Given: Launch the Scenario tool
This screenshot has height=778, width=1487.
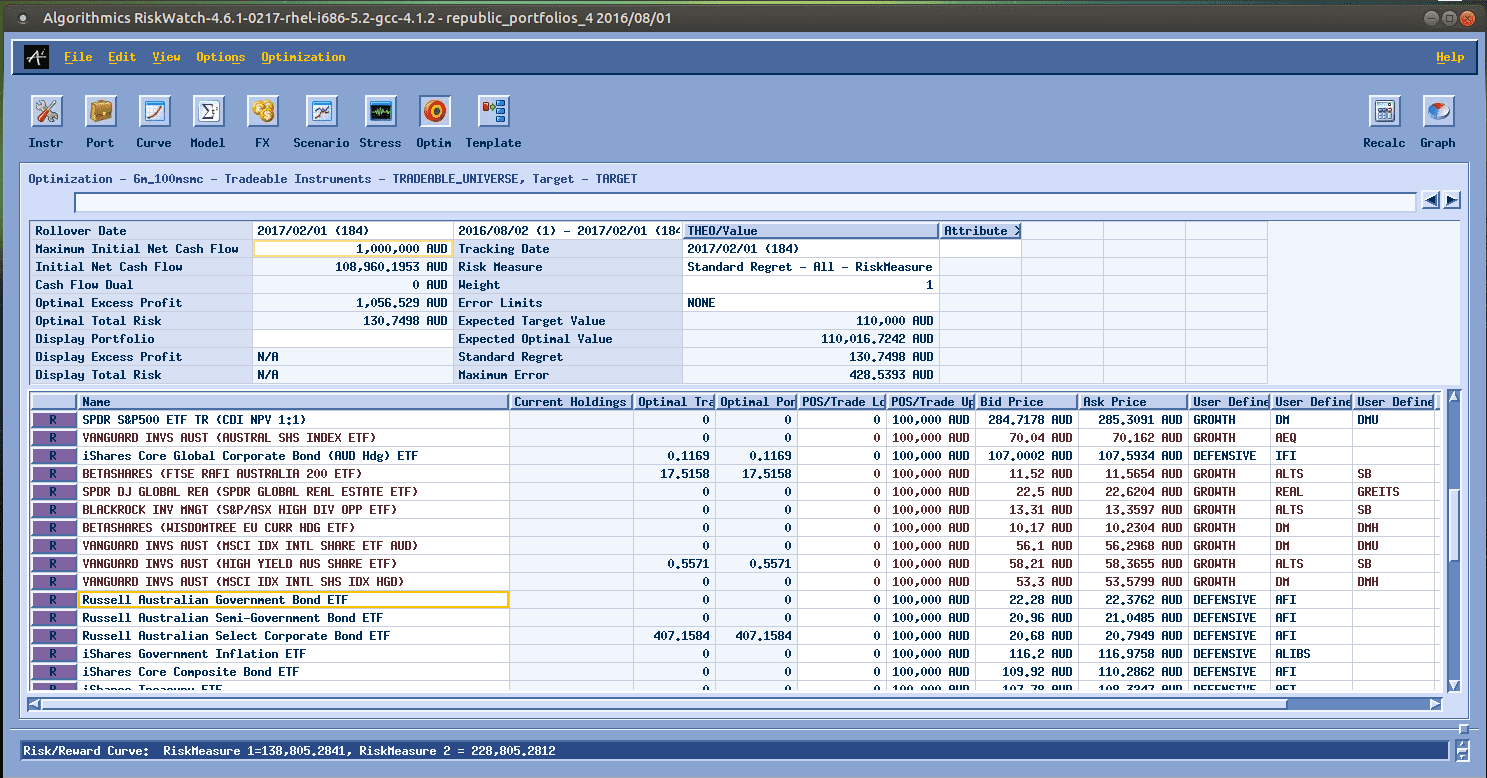Looking at the screenshot, I should tap(321, 112).
